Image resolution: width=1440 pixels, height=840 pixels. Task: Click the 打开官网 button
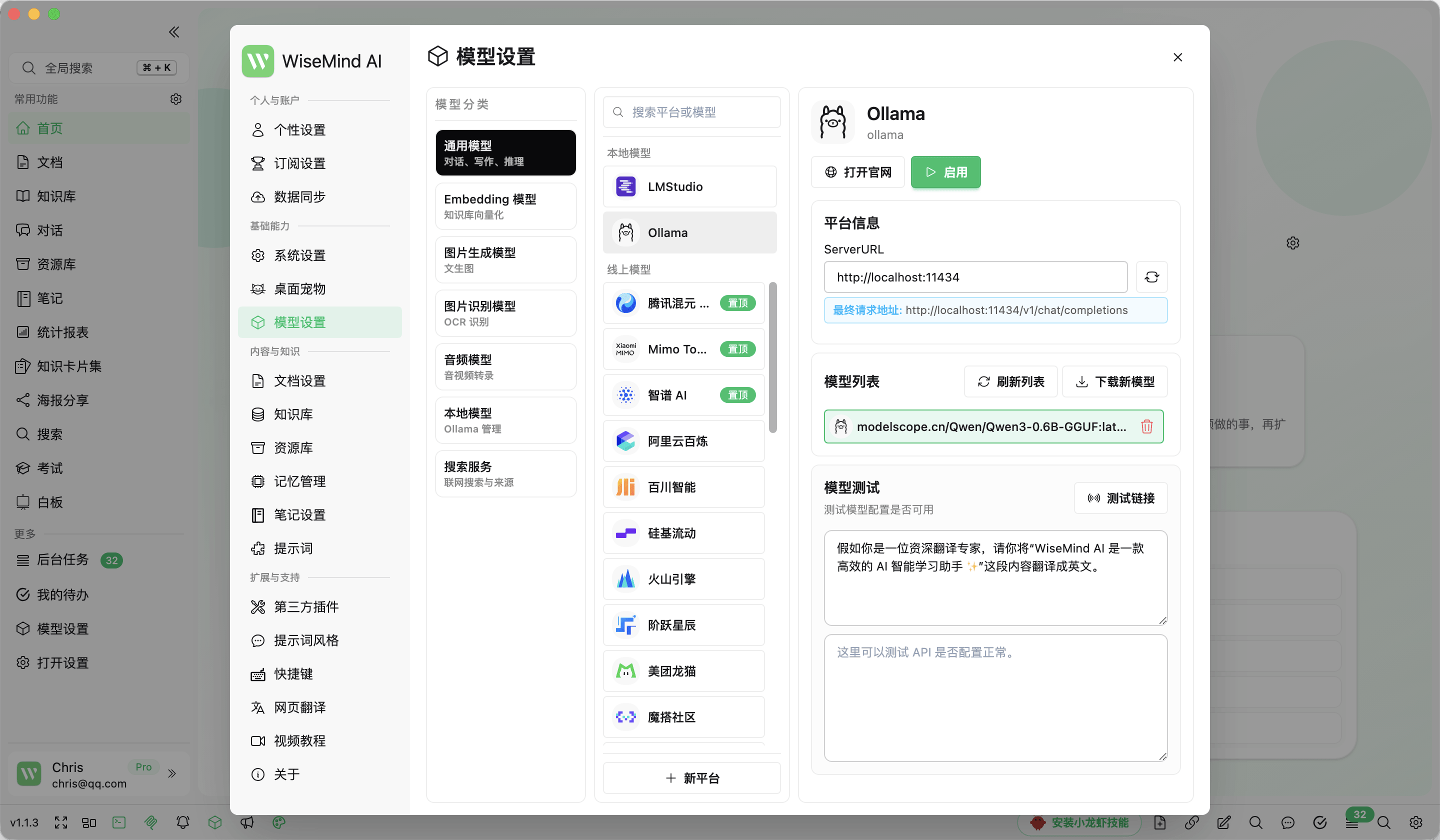(857, 172)
